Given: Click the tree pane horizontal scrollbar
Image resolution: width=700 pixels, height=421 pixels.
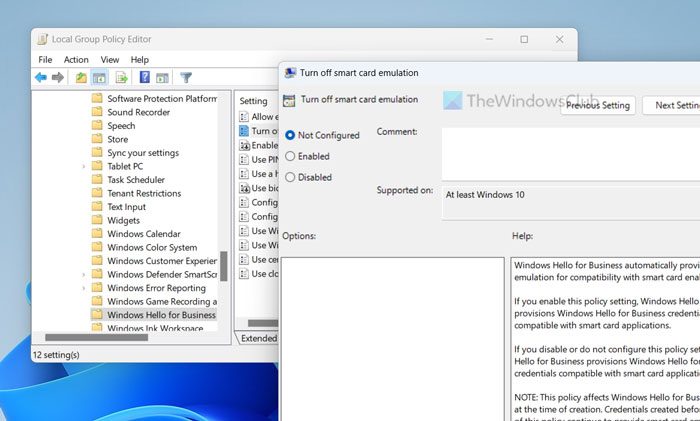Looking at the screenshot, I should [x=96, y=338].
